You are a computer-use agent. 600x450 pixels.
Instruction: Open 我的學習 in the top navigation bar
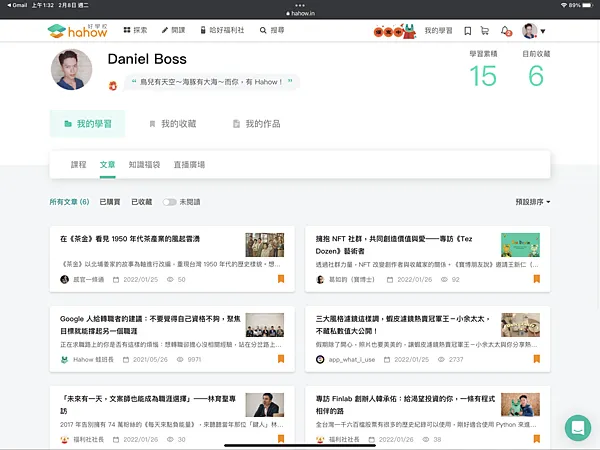[438, 31]
